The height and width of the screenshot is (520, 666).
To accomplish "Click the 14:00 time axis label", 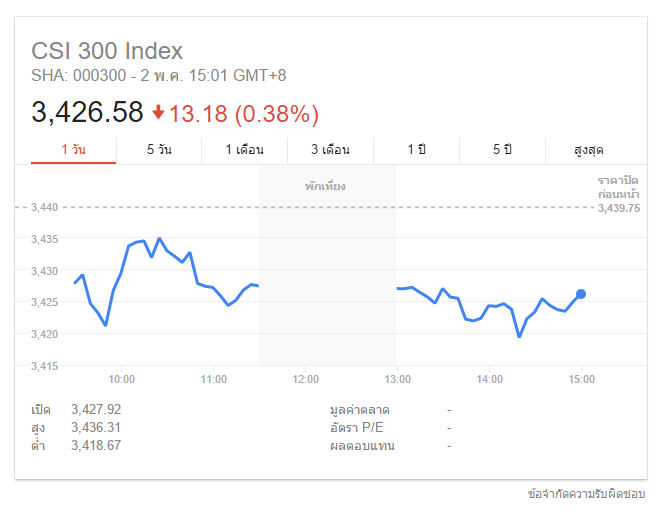I will (490, 380).
